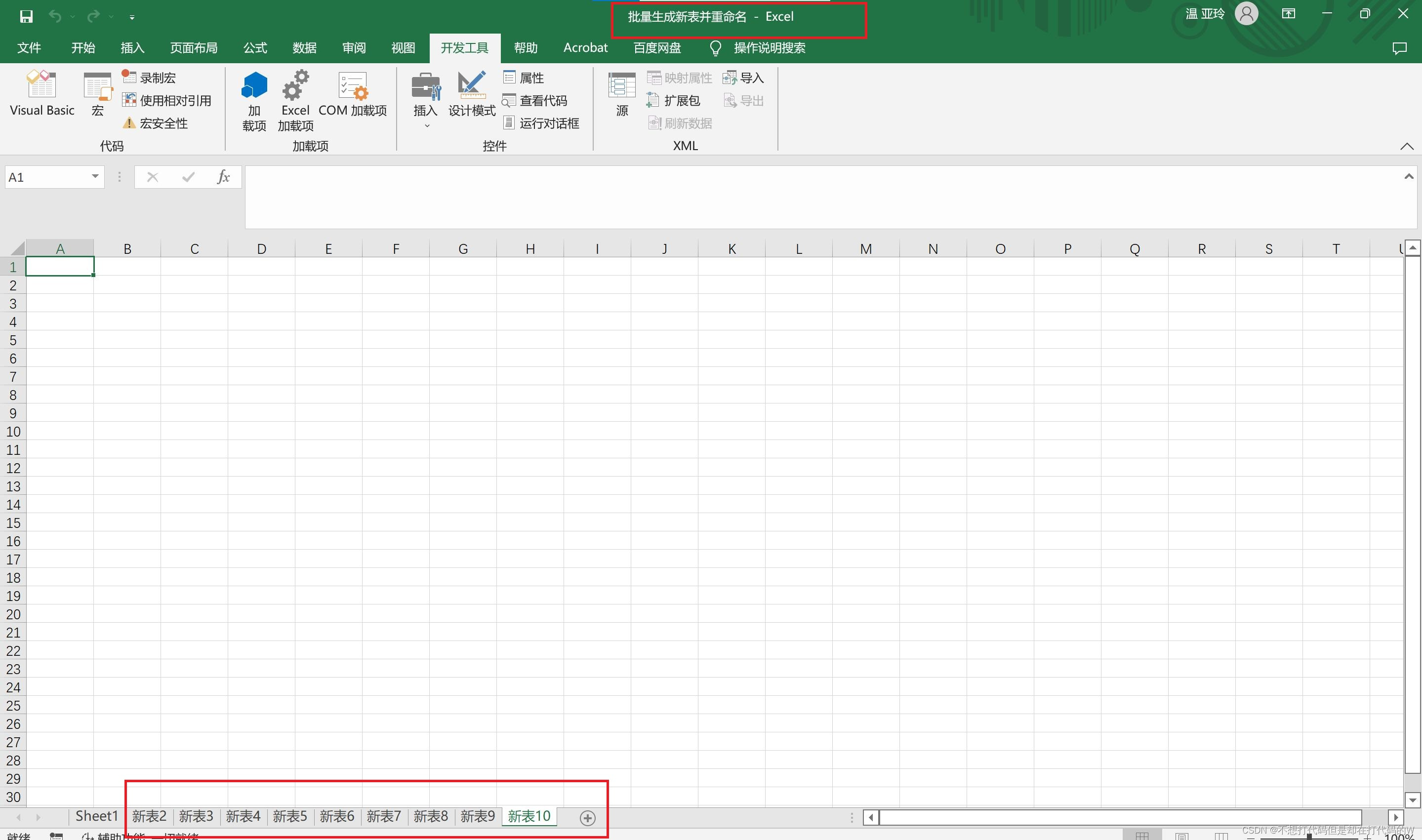Open the XML Source (源) pane
The image size is (1422, 840).
pos(621,93)
